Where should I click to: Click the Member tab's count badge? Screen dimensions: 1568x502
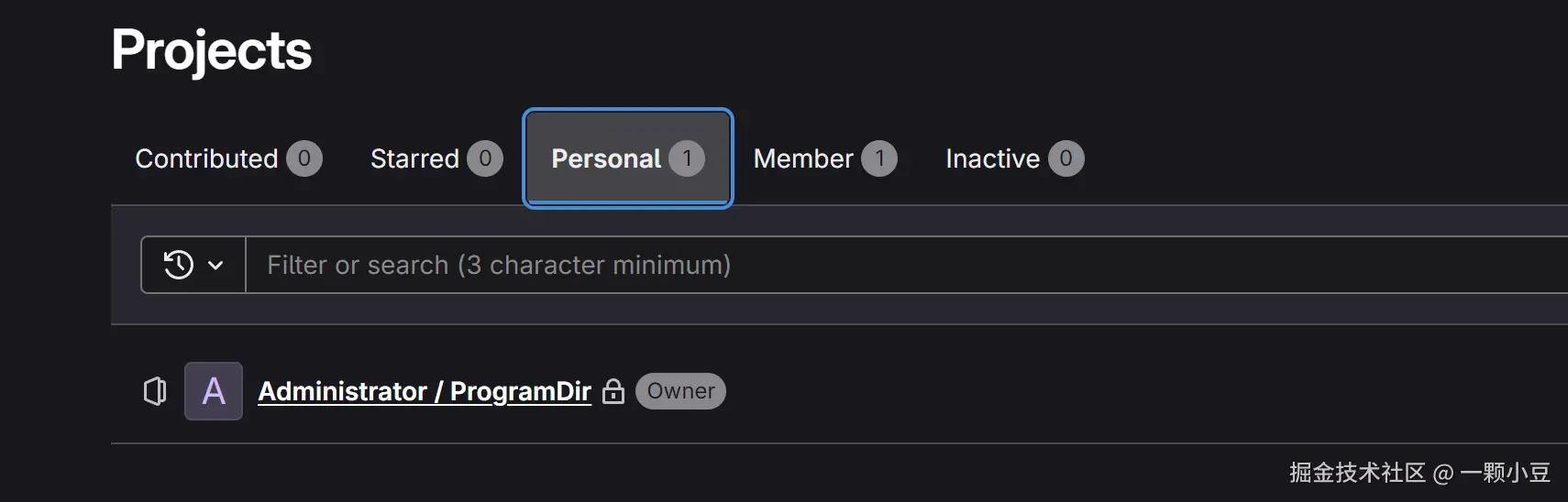point(879,158)
